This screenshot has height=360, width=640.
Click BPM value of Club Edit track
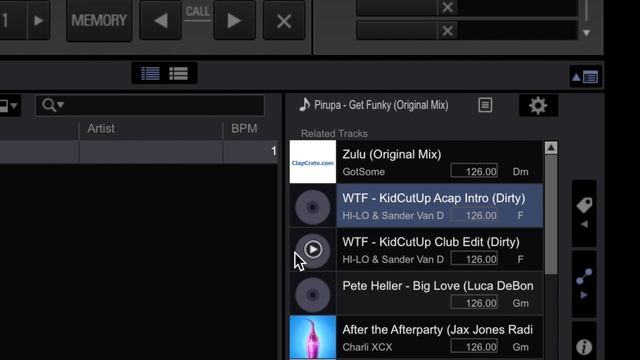coord(474,259)
